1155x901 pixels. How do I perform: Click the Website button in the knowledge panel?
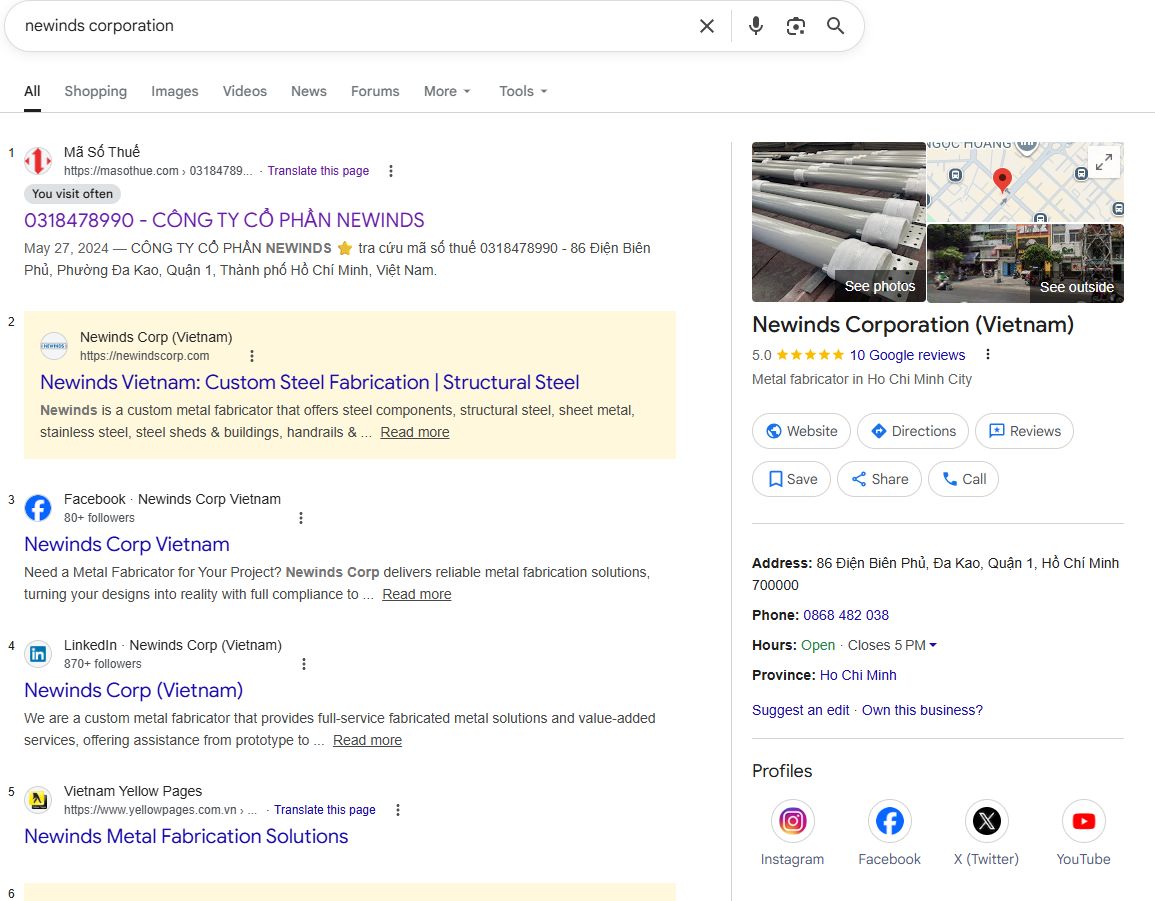[x=800, y=430]
